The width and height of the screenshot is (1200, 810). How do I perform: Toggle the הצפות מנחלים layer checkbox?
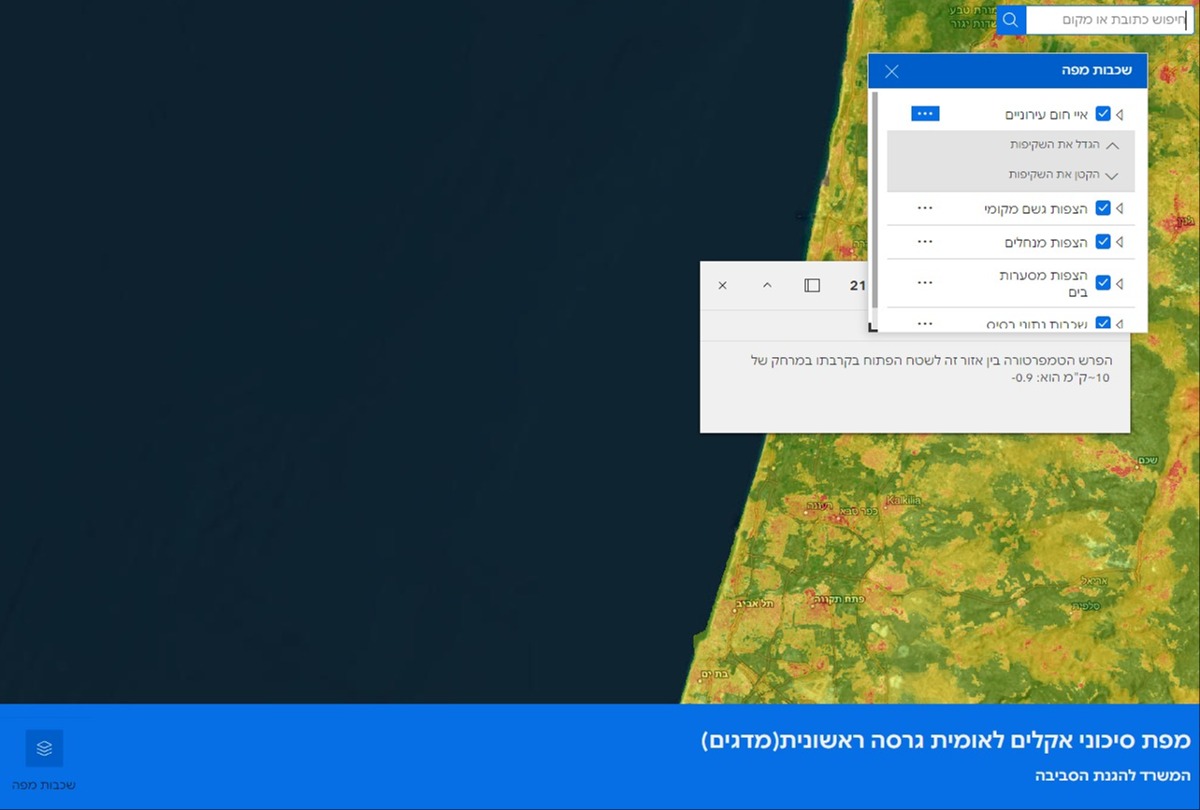[1103, 242]
